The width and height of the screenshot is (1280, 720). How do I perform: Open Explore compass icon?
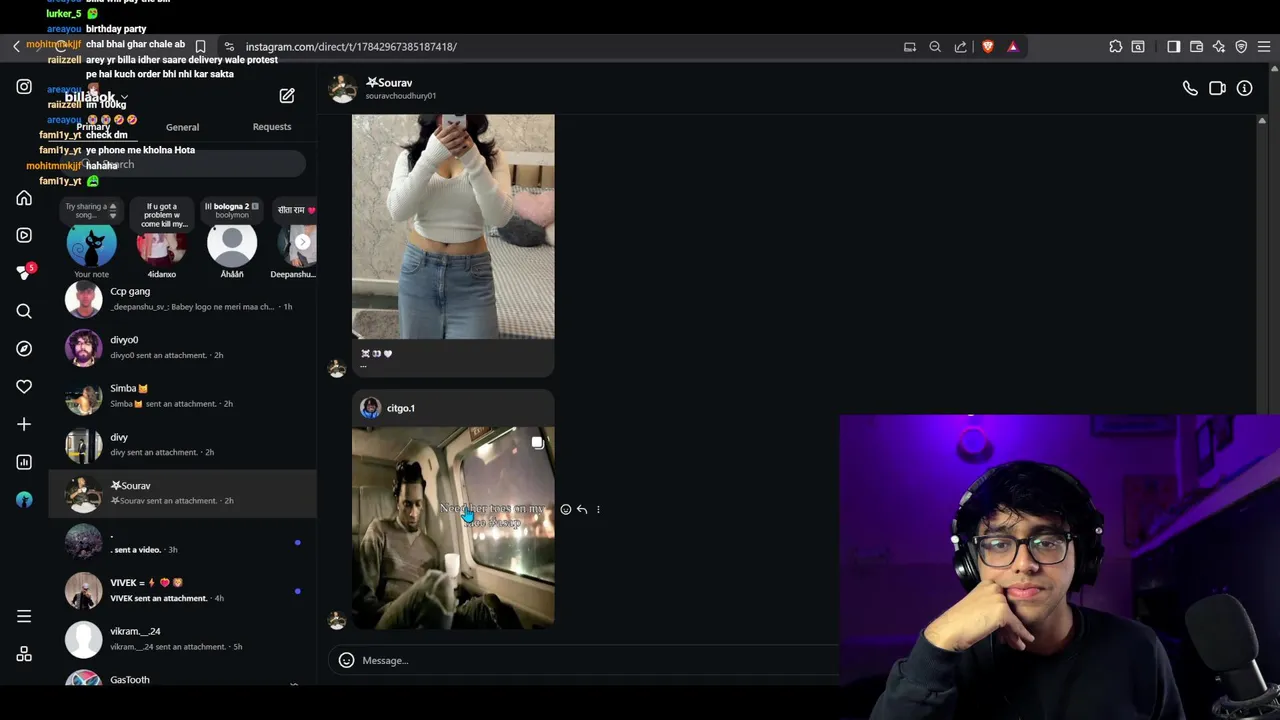[24, 349]
